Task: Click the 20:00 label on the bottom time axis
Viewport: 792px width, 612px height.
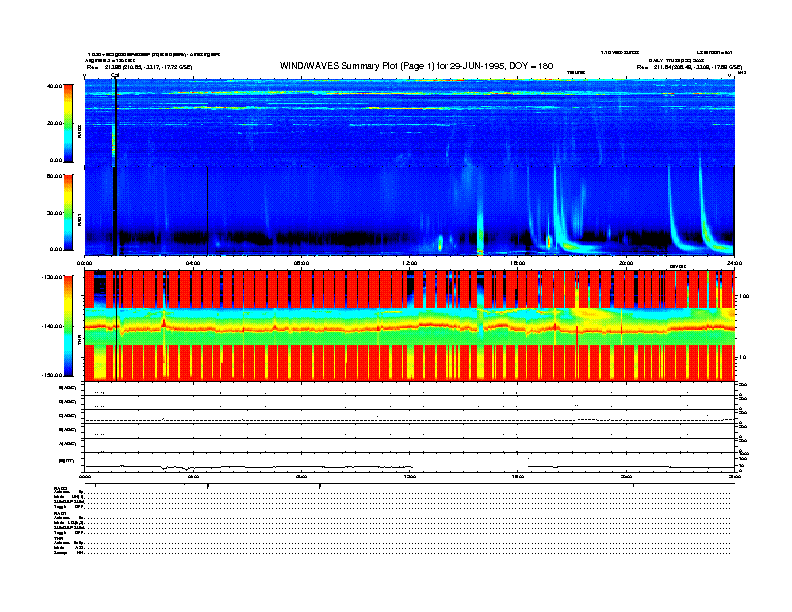Action: [626, 477]
